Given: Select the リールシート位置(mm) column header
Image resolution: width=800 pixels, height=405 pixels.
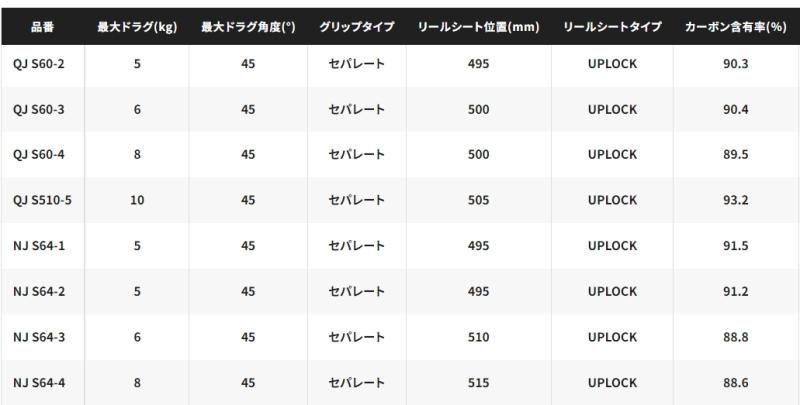Looking at the screenshot, I should (478, 26).
